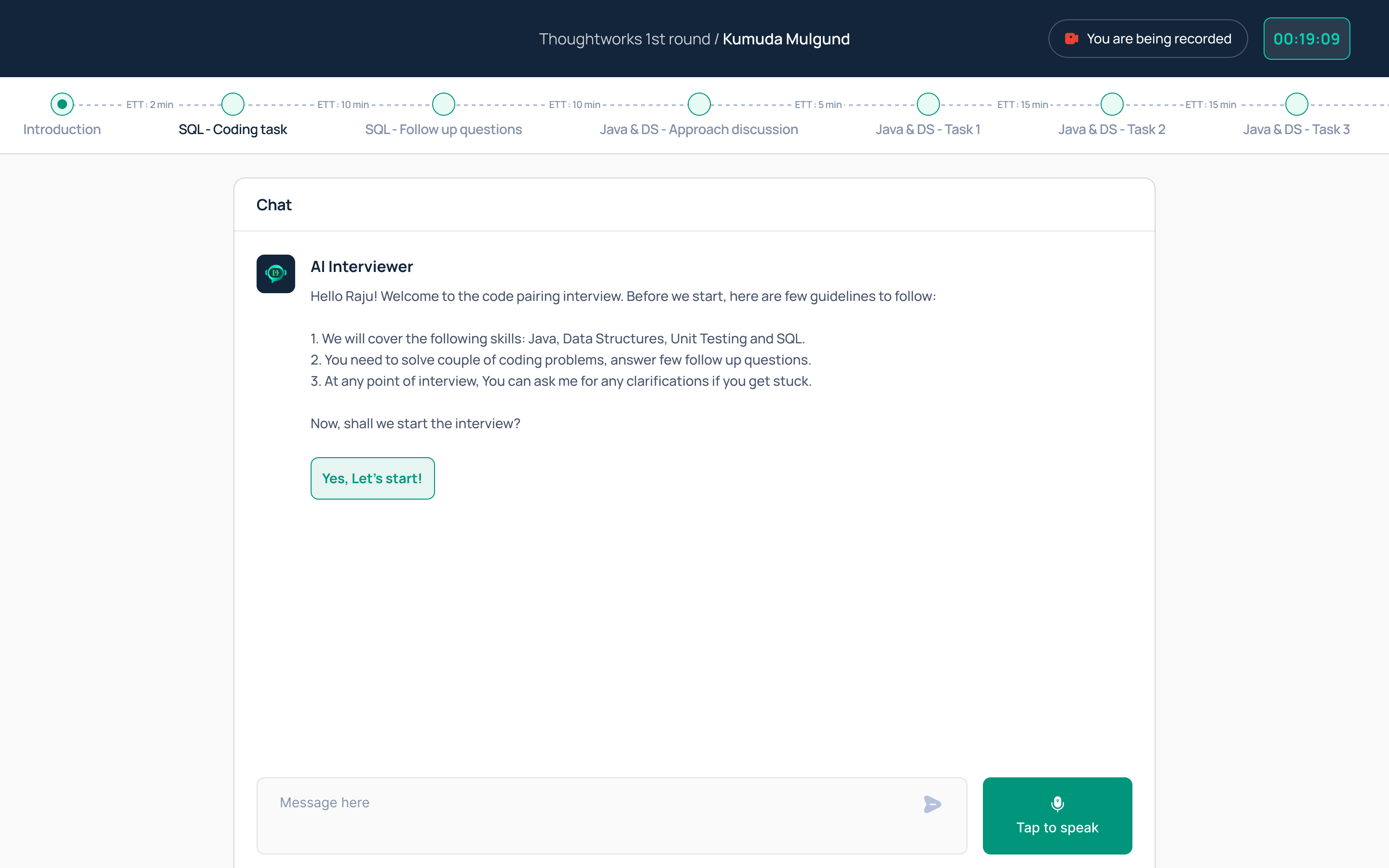Click the Java & DS - Task 2 circle
This screenshot has width=1389, height=868.
tap(1111, 104)
